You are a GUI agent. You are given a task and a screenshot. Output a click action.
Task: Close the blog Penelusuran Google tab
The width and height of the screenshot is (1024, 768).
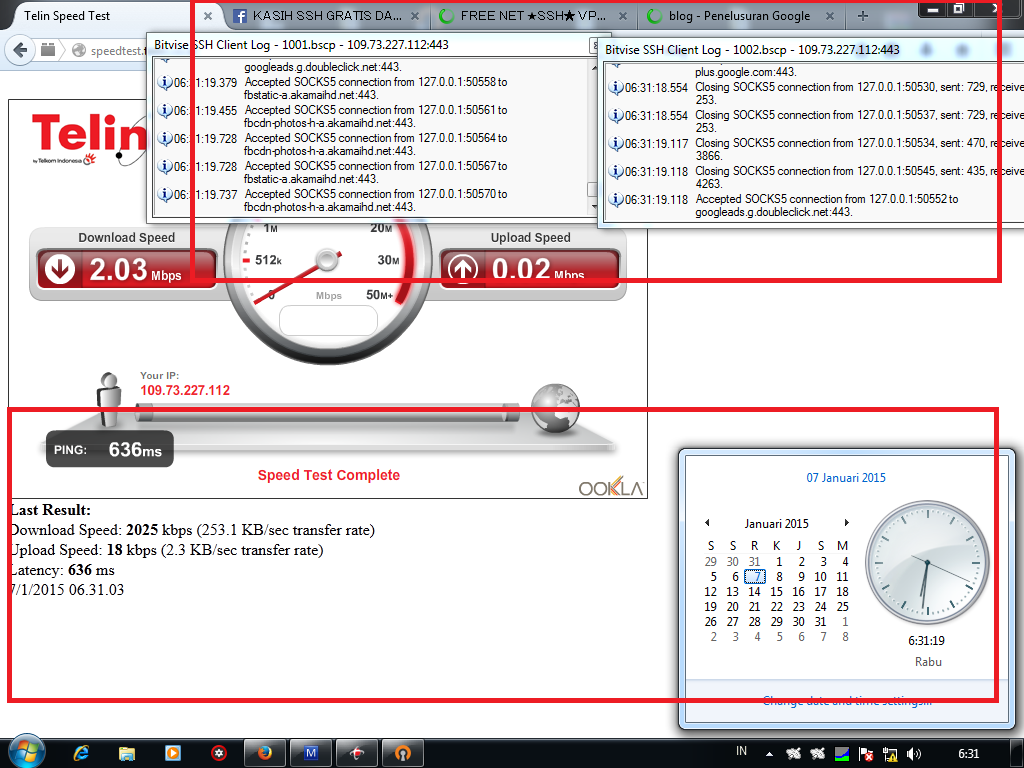pyautogui.click(x=829, y=16)
